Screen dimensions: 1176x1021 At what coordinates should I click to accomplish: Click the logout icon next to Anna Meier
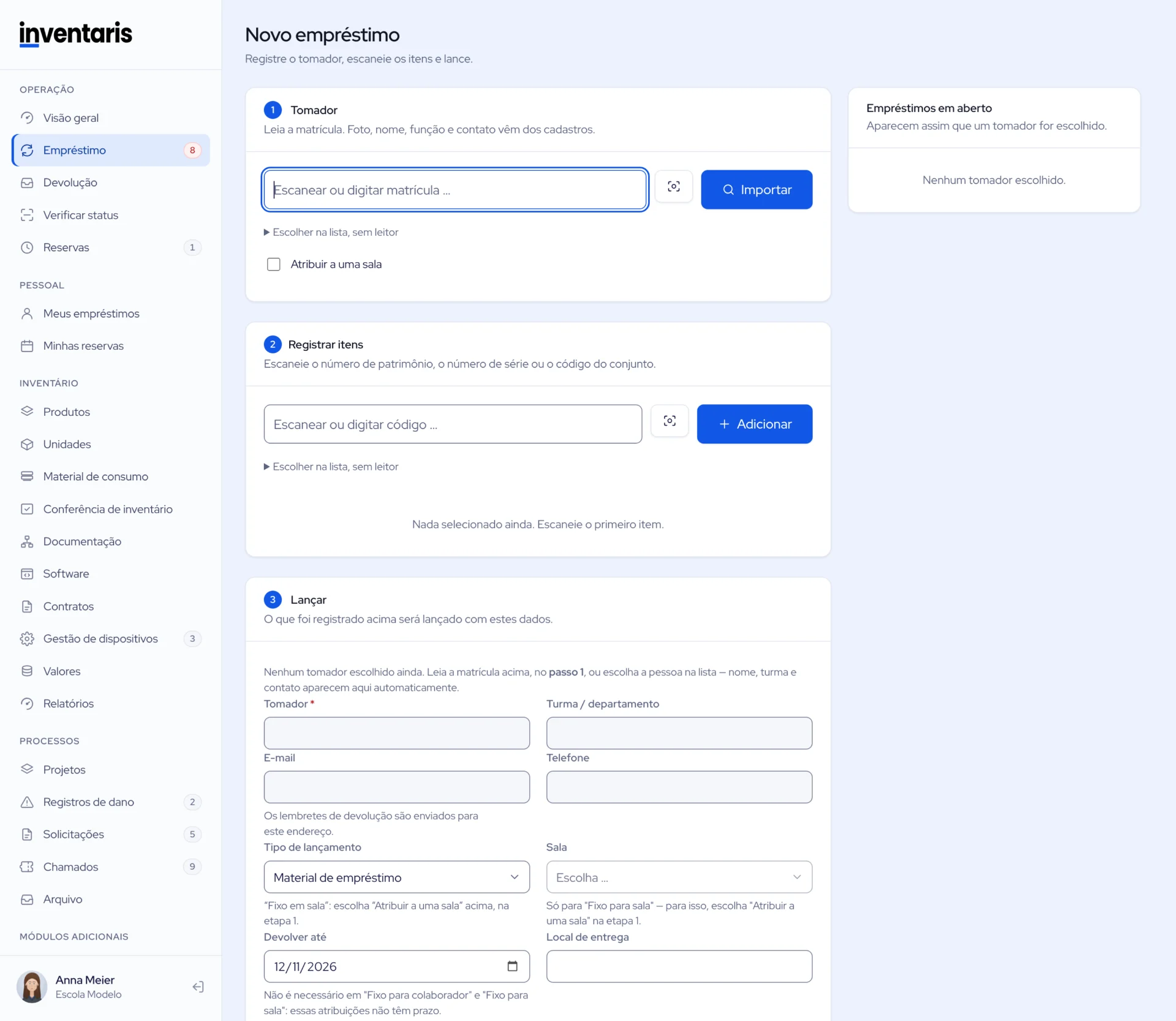click(x=198, y=987)
